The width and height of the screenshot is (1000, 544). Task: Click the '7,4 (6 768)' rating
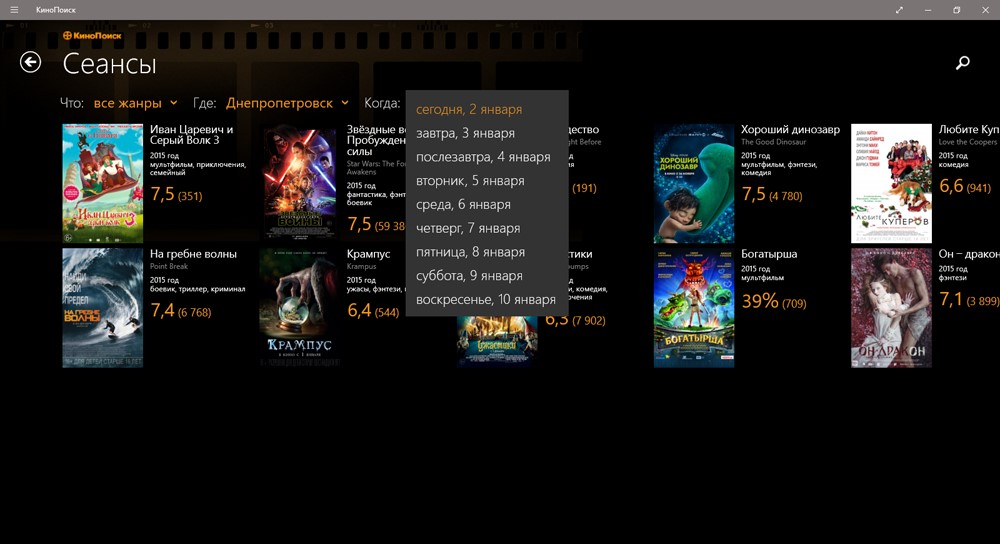180,311
